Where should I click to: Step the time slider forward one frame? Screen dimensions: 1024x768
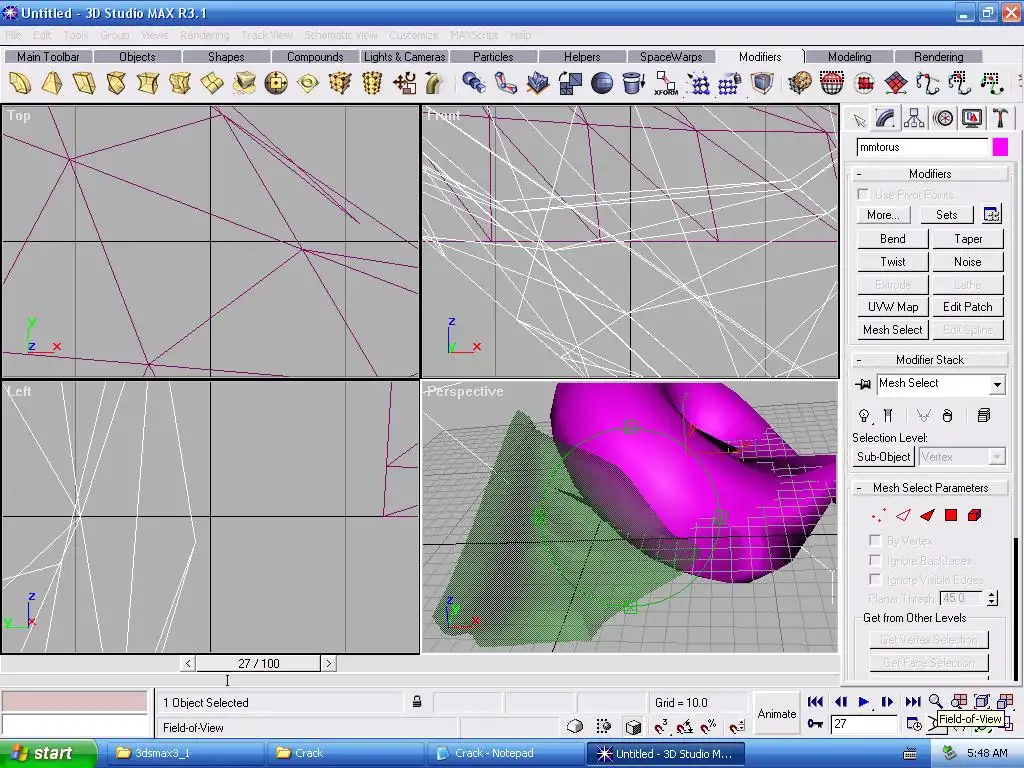[328, 664]
